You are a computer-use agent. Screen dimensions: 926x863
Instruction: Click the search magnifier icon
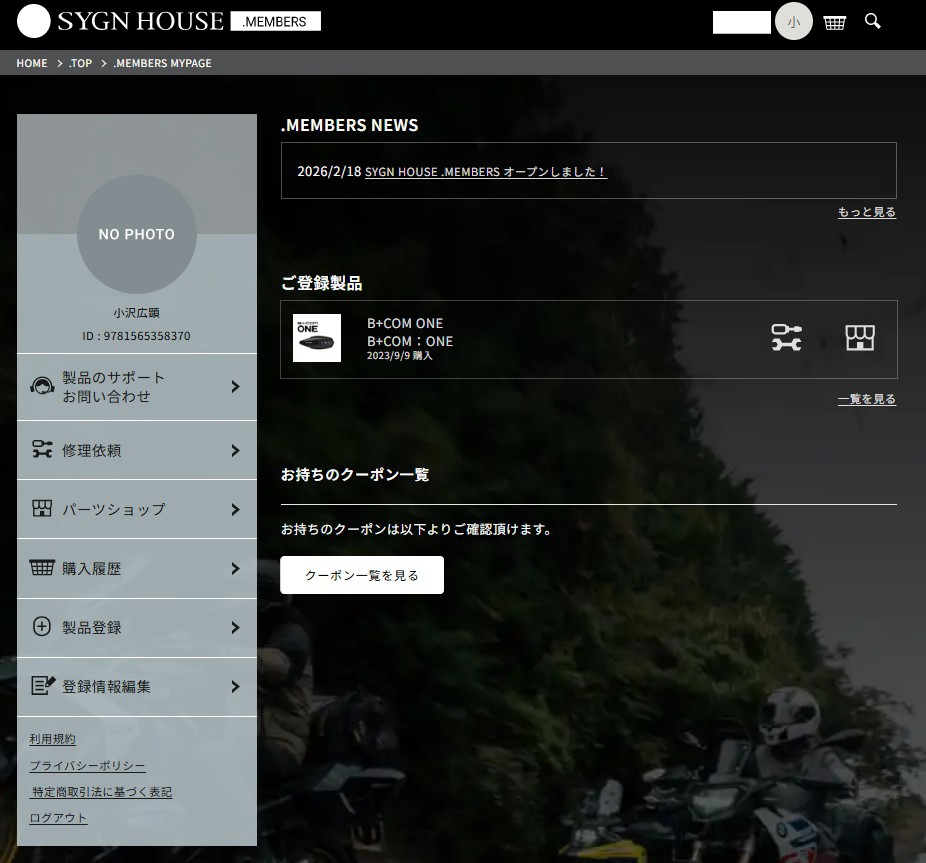(873, 21)
